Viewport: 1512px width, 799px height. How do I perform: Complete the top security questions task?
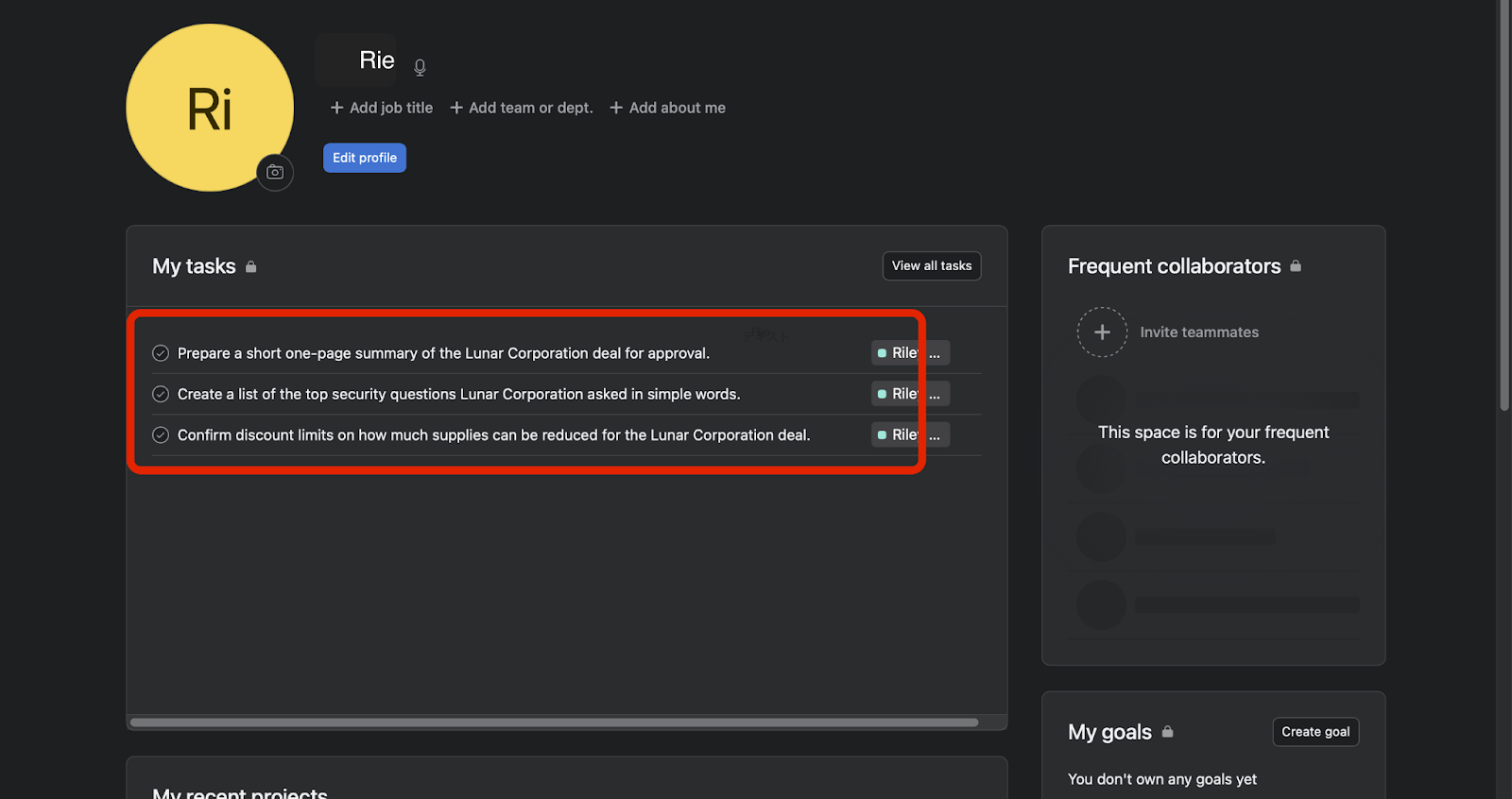pos(161,394)
